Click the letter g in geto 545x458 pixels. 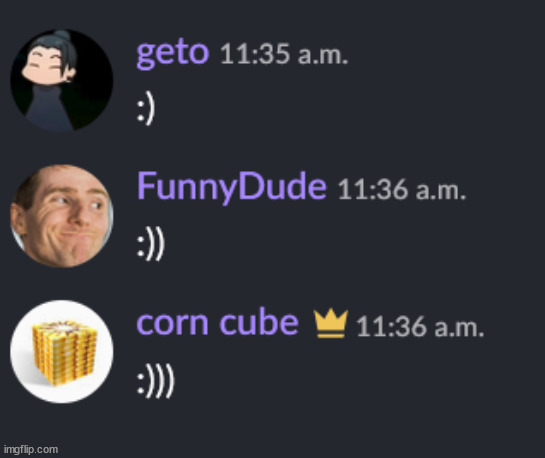coord(146,55)
